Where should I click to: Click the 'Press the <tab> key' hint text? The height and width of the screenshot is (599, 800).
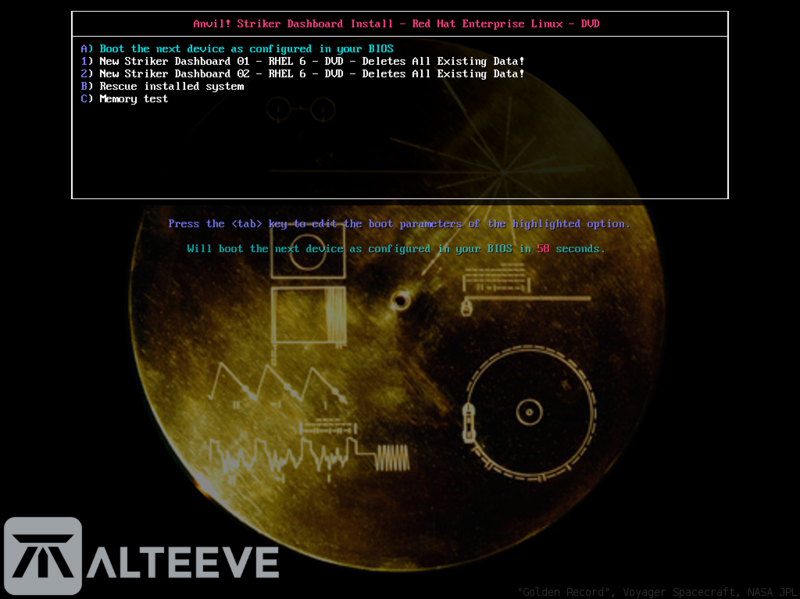(399, 224)
